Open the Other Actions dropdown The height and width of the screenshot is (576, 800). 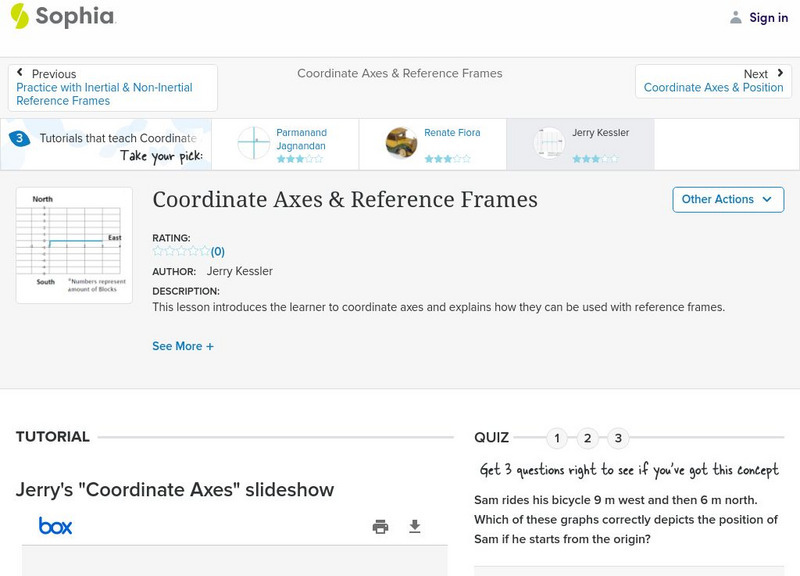[727, 199]
